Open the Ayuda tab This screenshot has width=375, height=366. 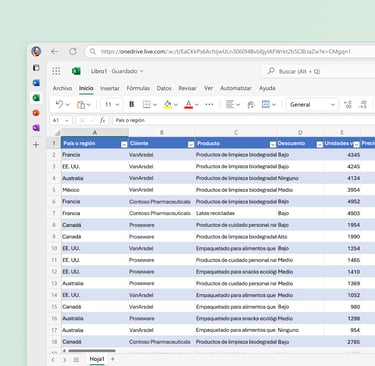pyautogui.click(x=267, y=88)
